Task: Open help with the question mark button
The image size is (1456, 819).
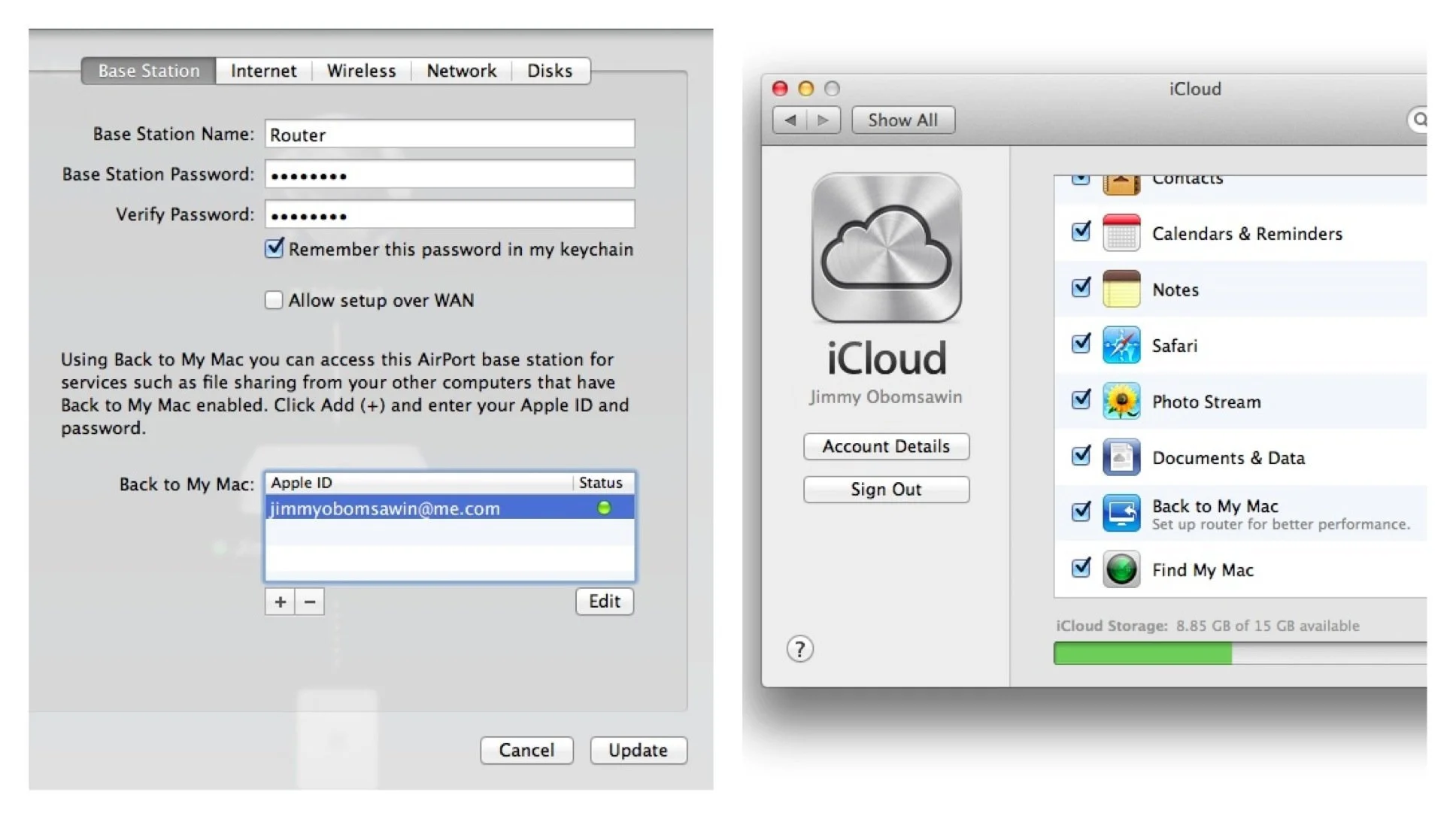Action: tap(799, 648)
